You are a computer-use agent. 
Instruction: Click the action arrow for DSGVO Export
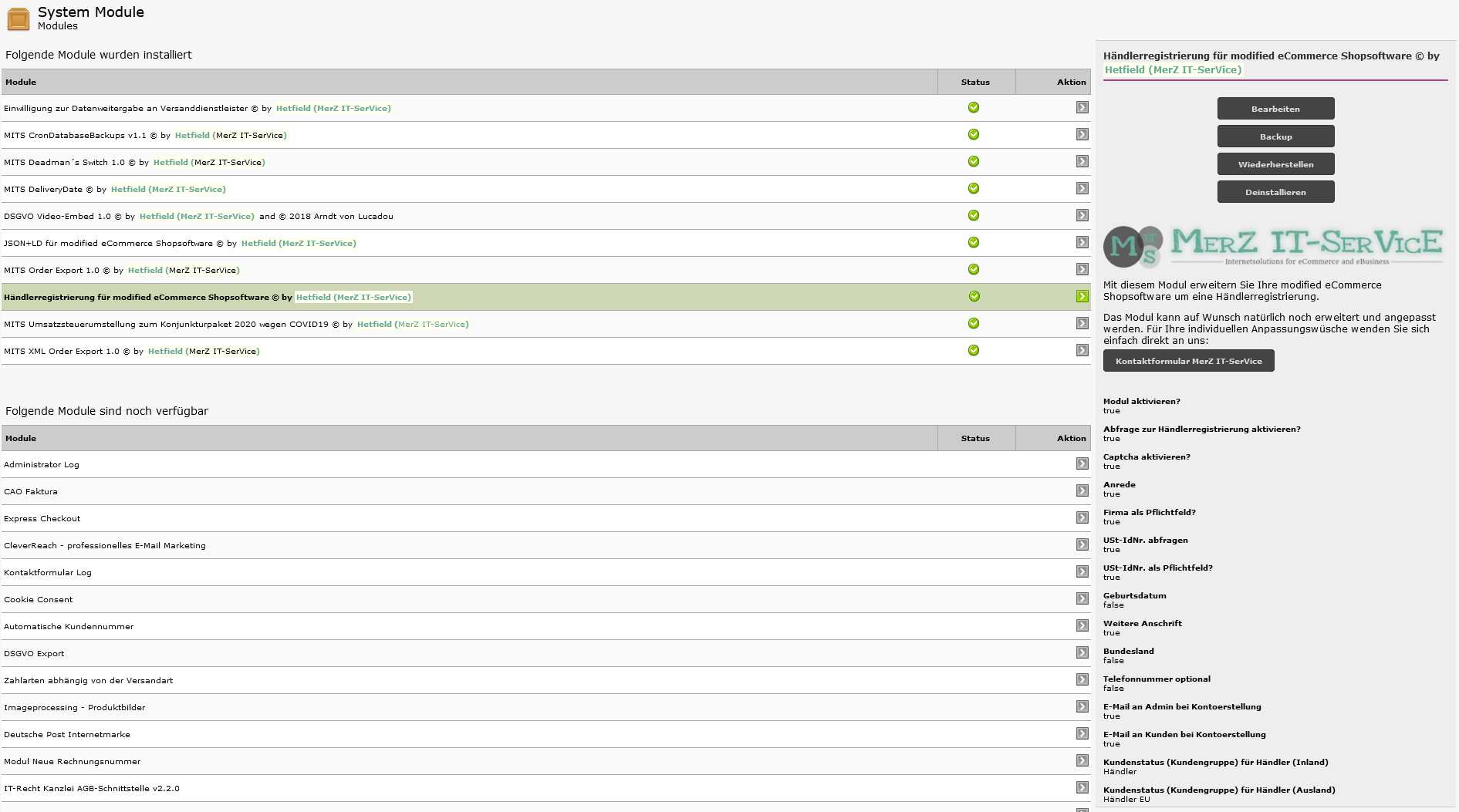click(x=1082, y=653)
